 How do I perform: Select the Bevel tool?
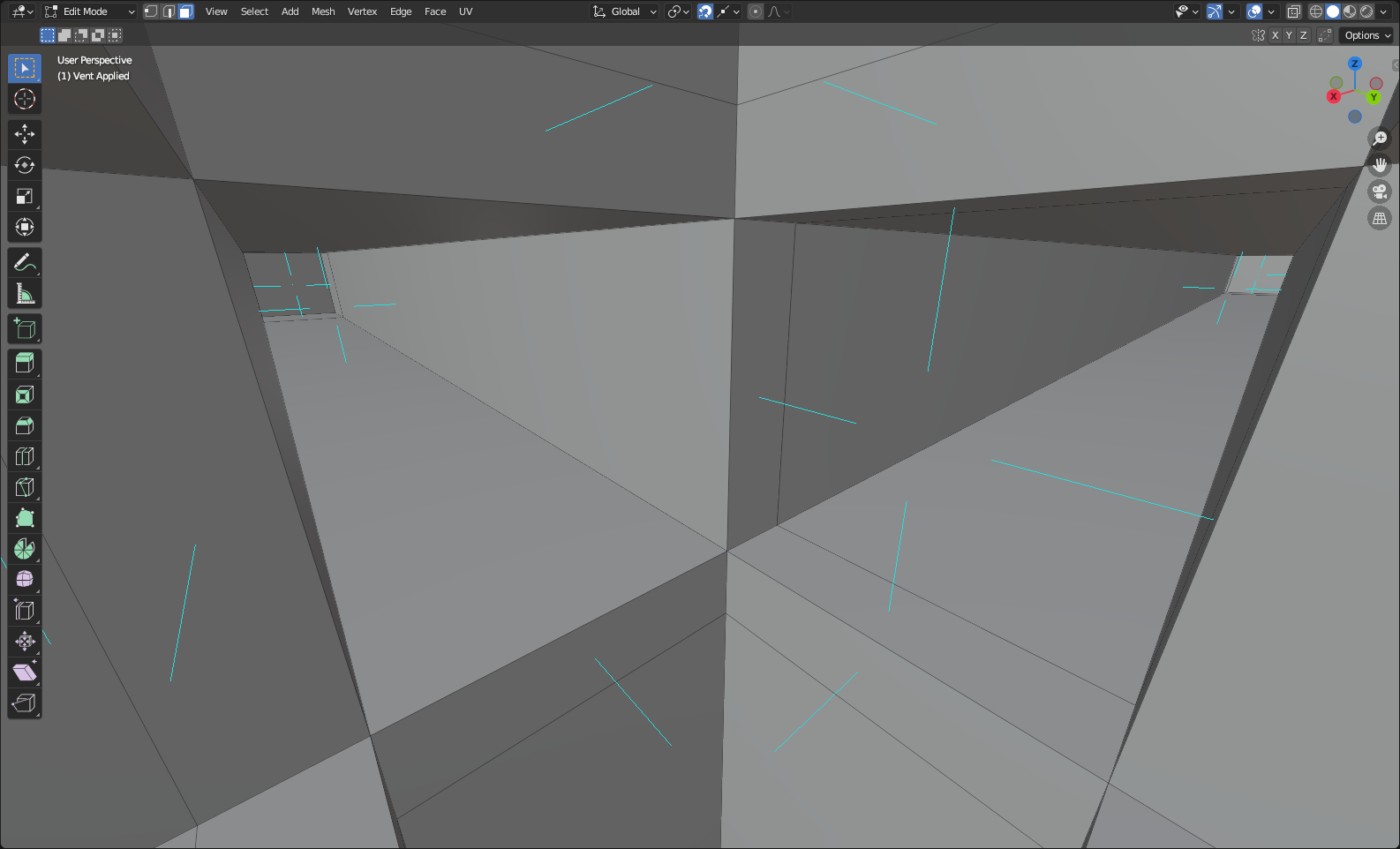(x=25, y=425)
